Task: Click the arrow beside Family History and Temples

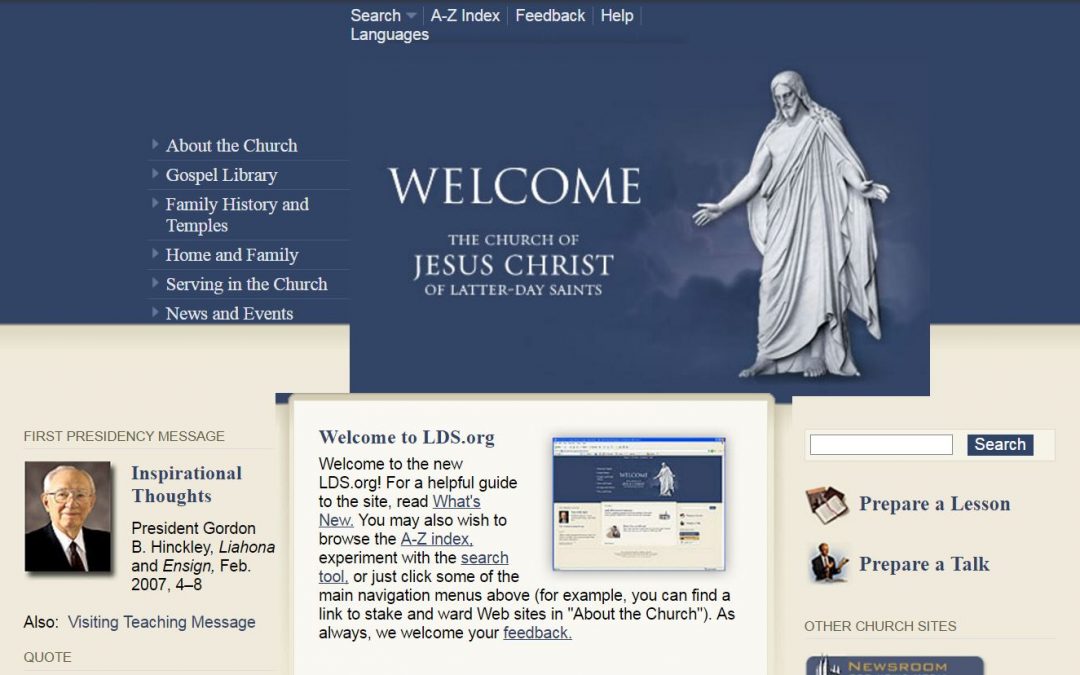Action: click(x=155, y=202)
